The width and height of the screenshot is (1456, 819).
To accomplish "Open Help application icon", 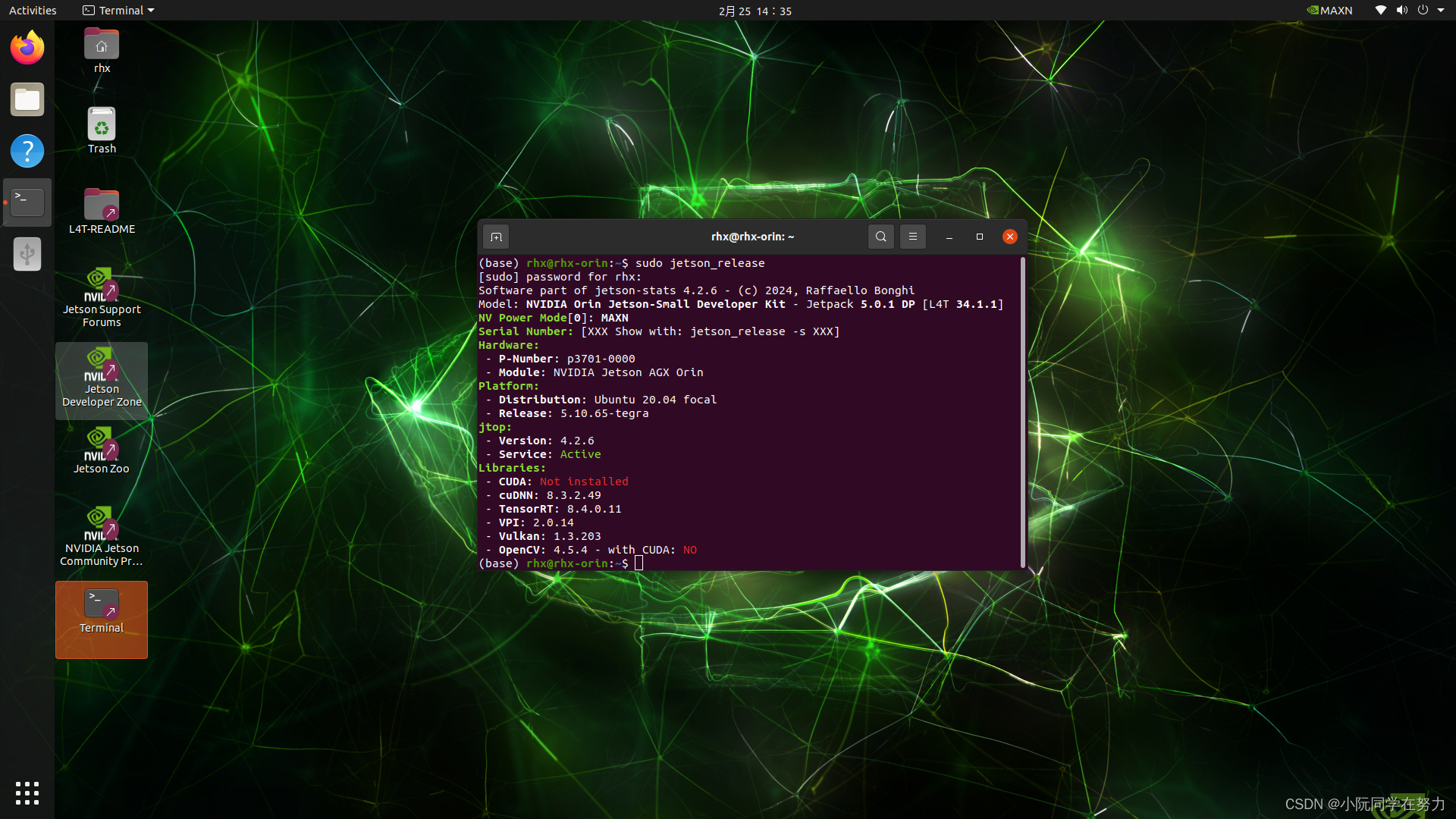I will coord(26,151).
